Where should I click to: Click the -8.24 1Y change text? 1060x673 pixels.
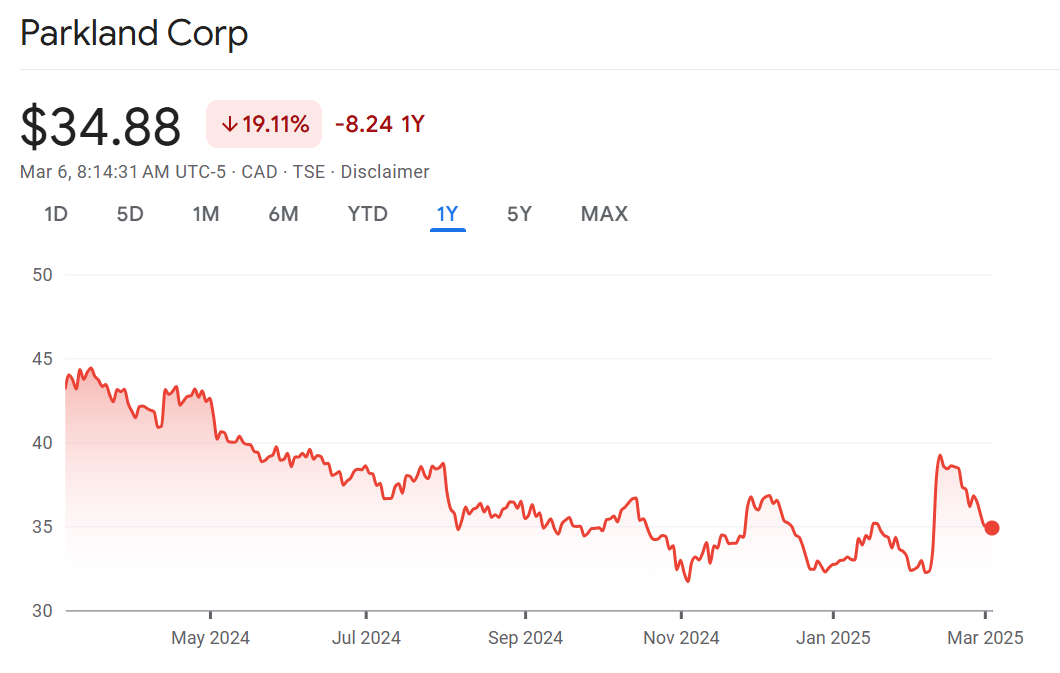(x=380, y=125)
